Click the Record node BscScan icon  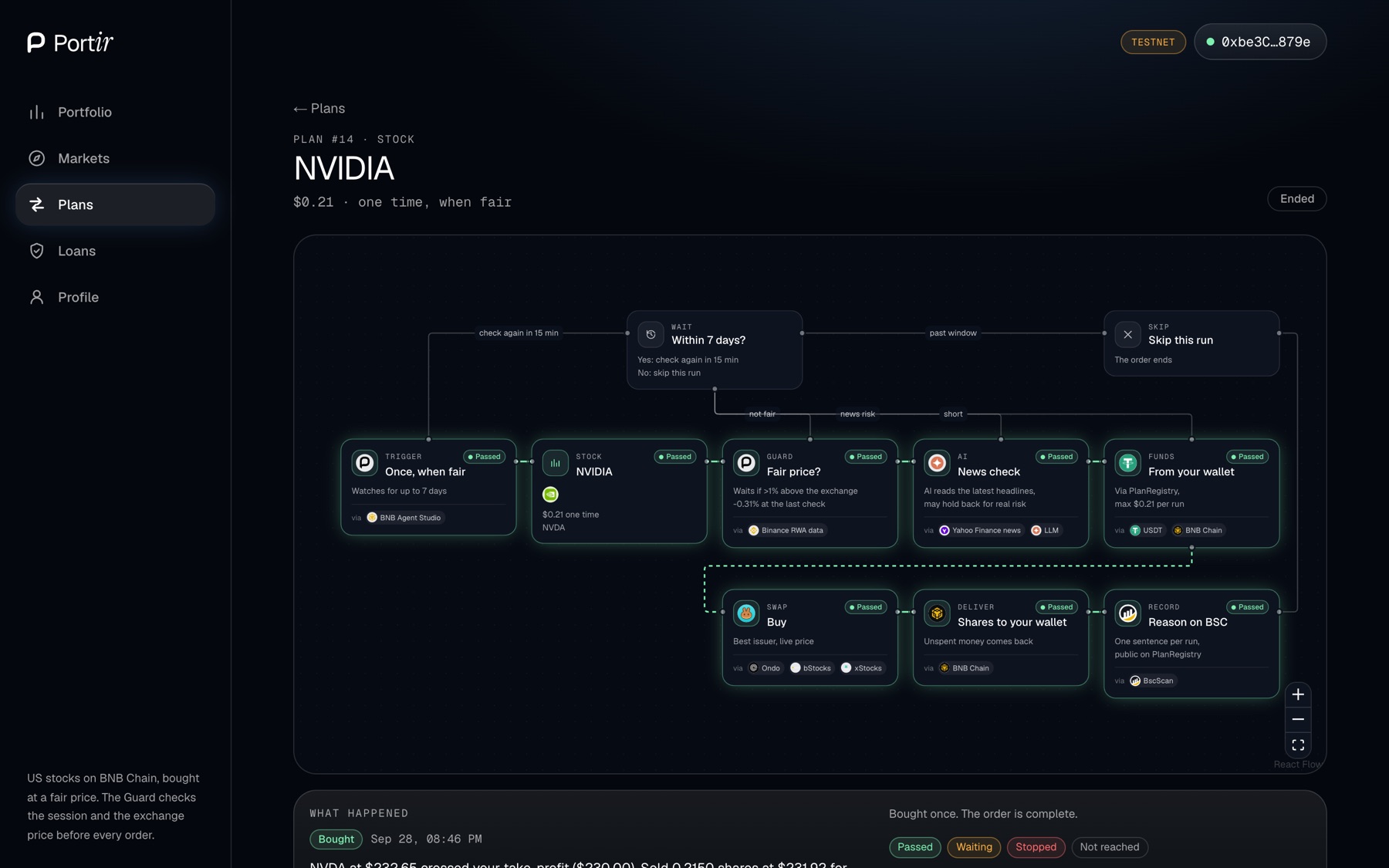pyautogui.click(x=1127, y=613)
